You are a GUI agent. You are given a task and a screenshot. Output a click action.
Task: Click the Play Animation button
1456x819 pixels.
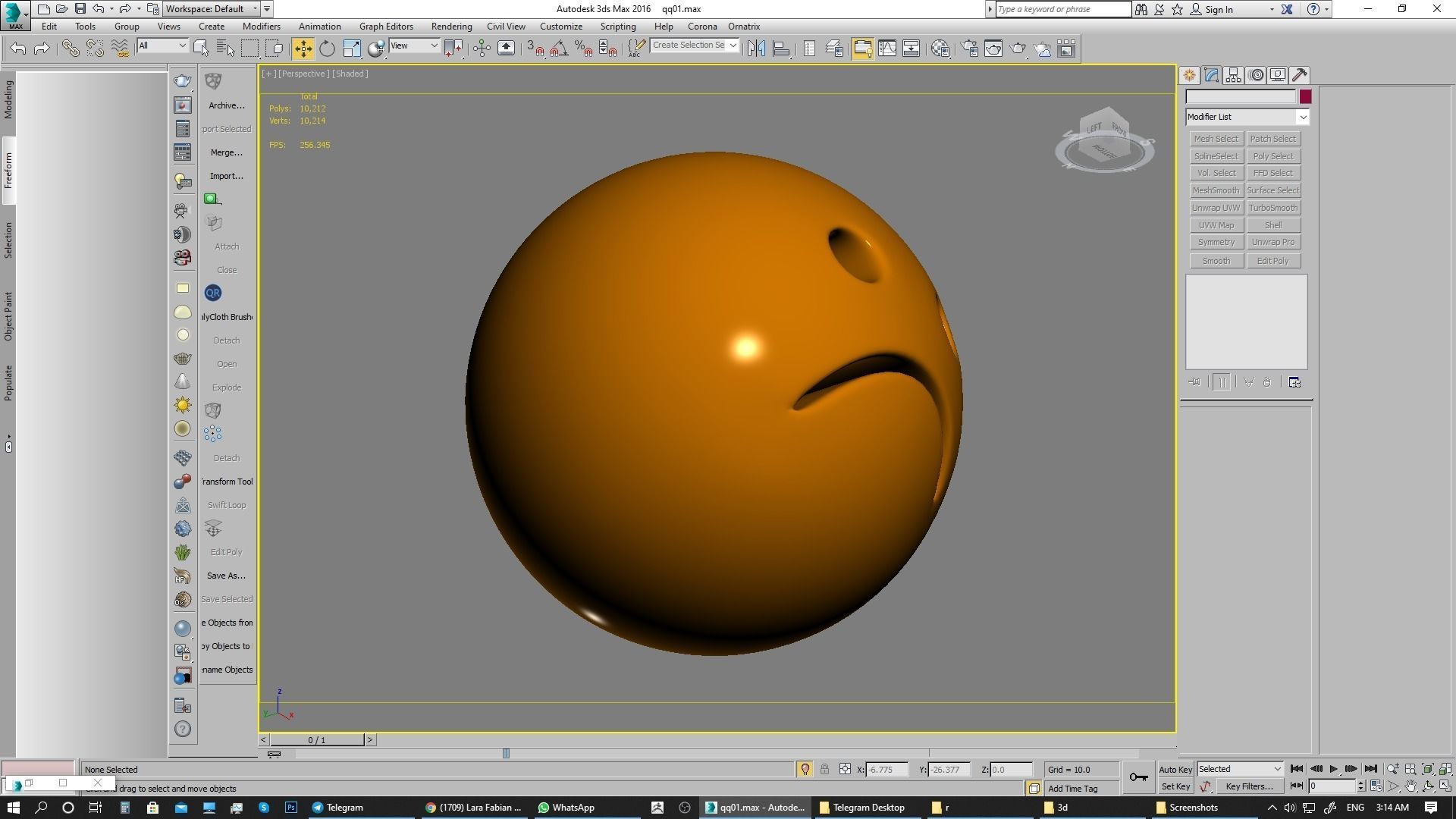(1333, 769)
